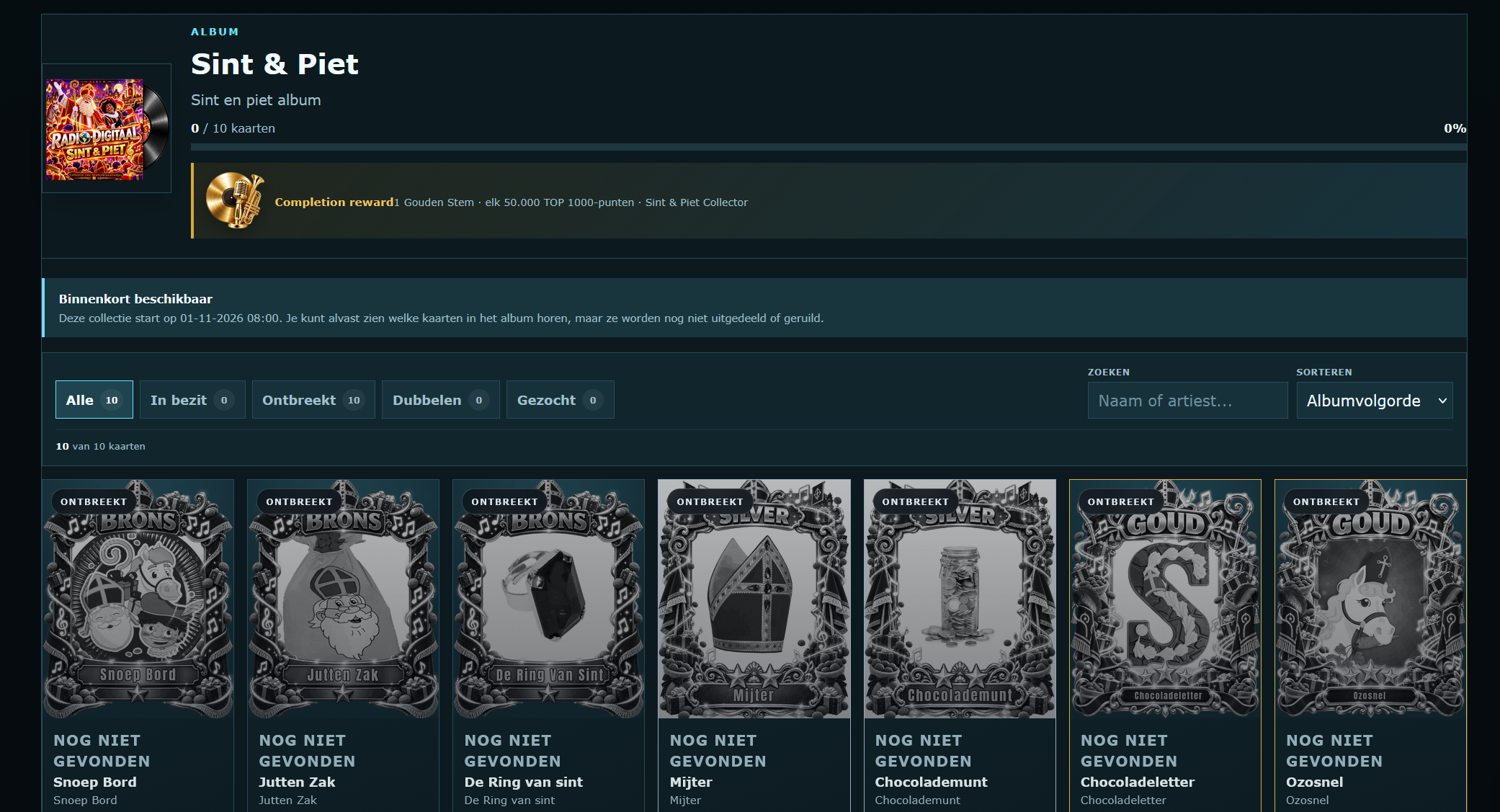Click the bold 'De Ring van sint' title text
The image size is (1500, 812).
(524, 782)
